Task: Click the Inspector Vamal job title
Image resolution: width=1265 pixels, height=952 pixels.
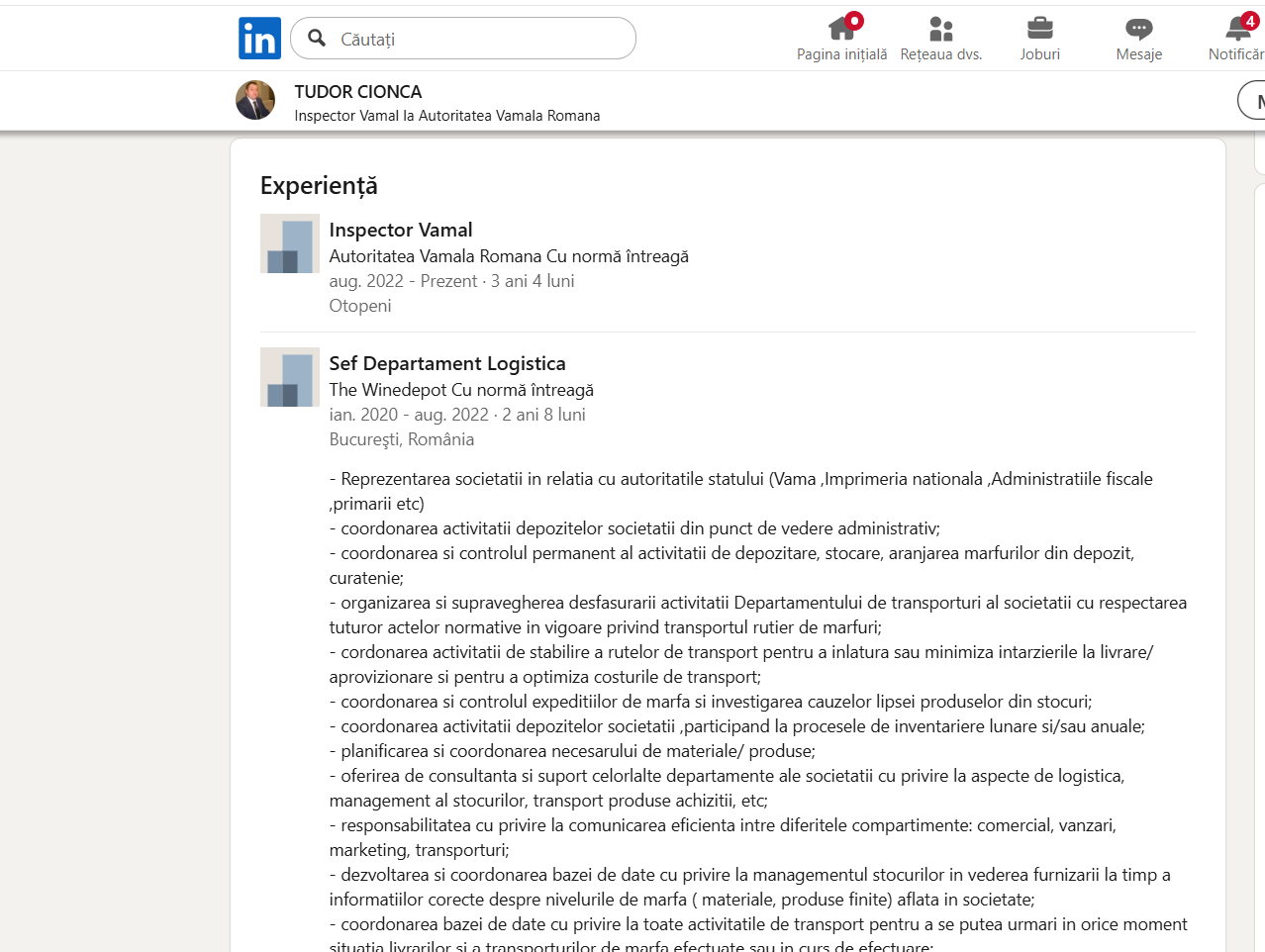Action: [400, 230]
